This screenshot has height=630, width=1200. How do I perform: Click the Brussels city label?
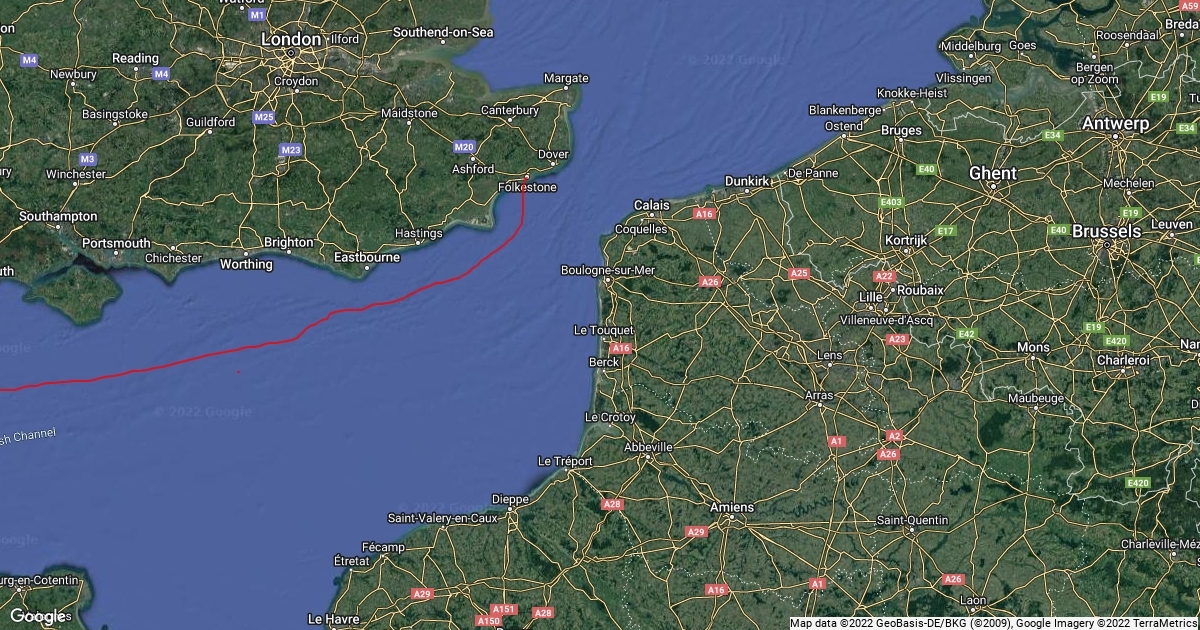tap(1106, 231)
